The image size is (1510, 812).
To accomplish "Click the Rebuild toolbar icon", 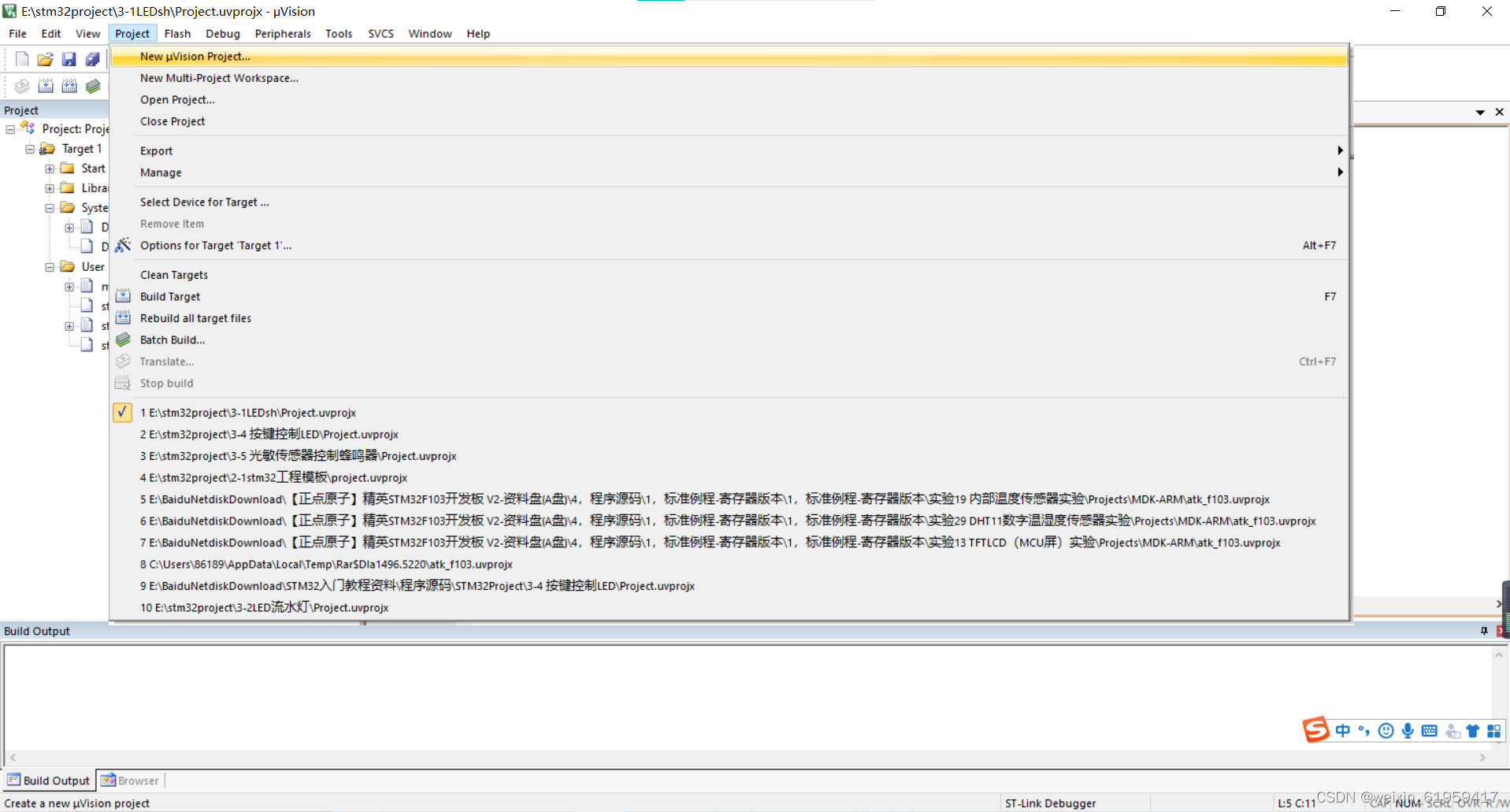I will pos(69,86).
